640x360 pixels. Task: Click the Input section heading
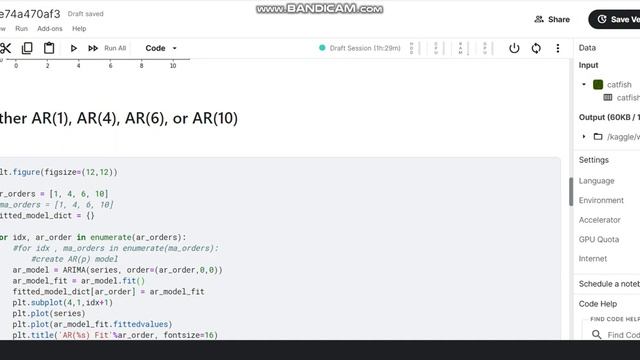click(x=588, y=65)
